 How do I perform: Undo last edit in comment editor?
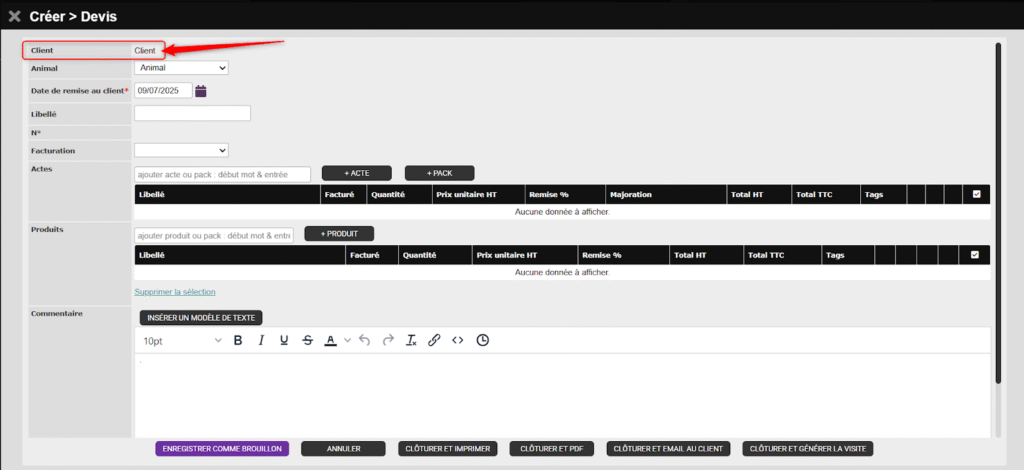click(x=364, y=340)
